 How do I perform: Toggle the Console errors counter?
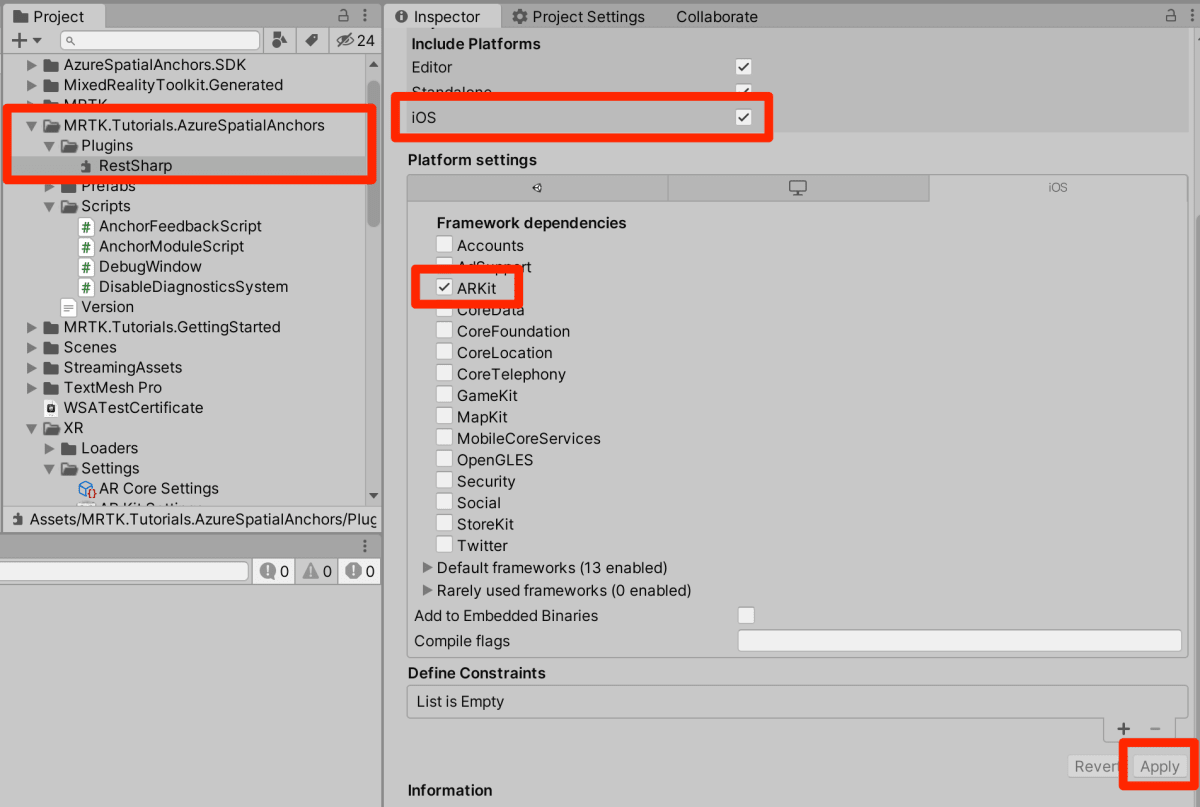tap(359, 571)
